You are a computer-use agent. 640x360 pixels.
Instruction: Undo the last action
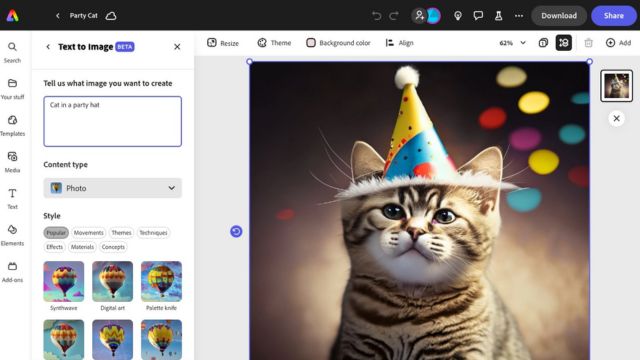(x=376, y=16)
